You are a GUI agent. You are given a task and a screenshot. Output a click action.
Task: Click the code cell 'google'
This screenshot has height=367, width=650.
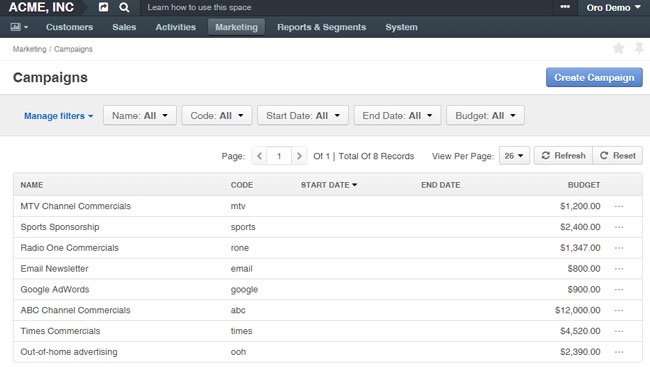coord(244,290)
